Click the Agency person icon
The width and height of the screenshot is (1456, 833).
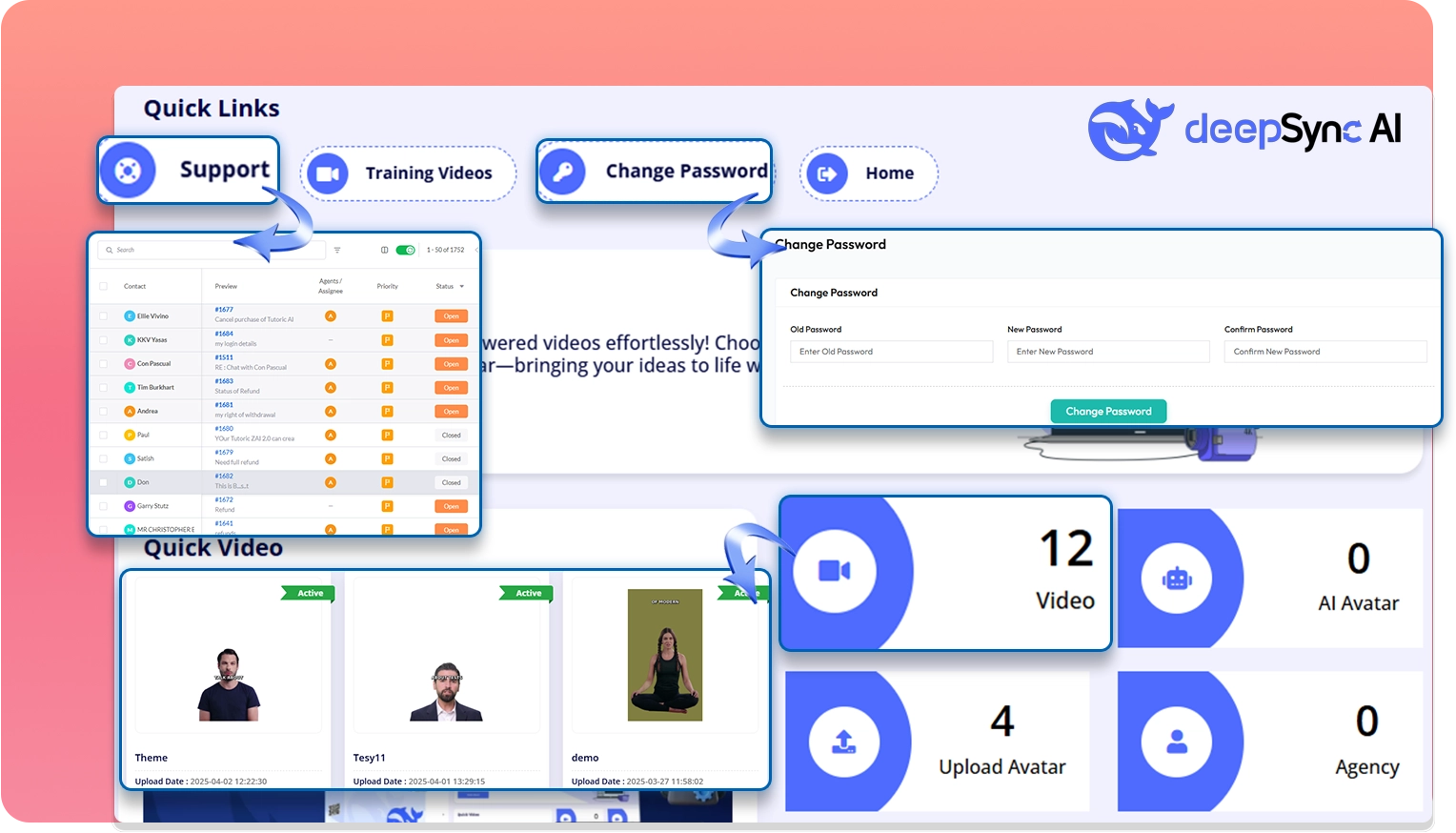1177,742
